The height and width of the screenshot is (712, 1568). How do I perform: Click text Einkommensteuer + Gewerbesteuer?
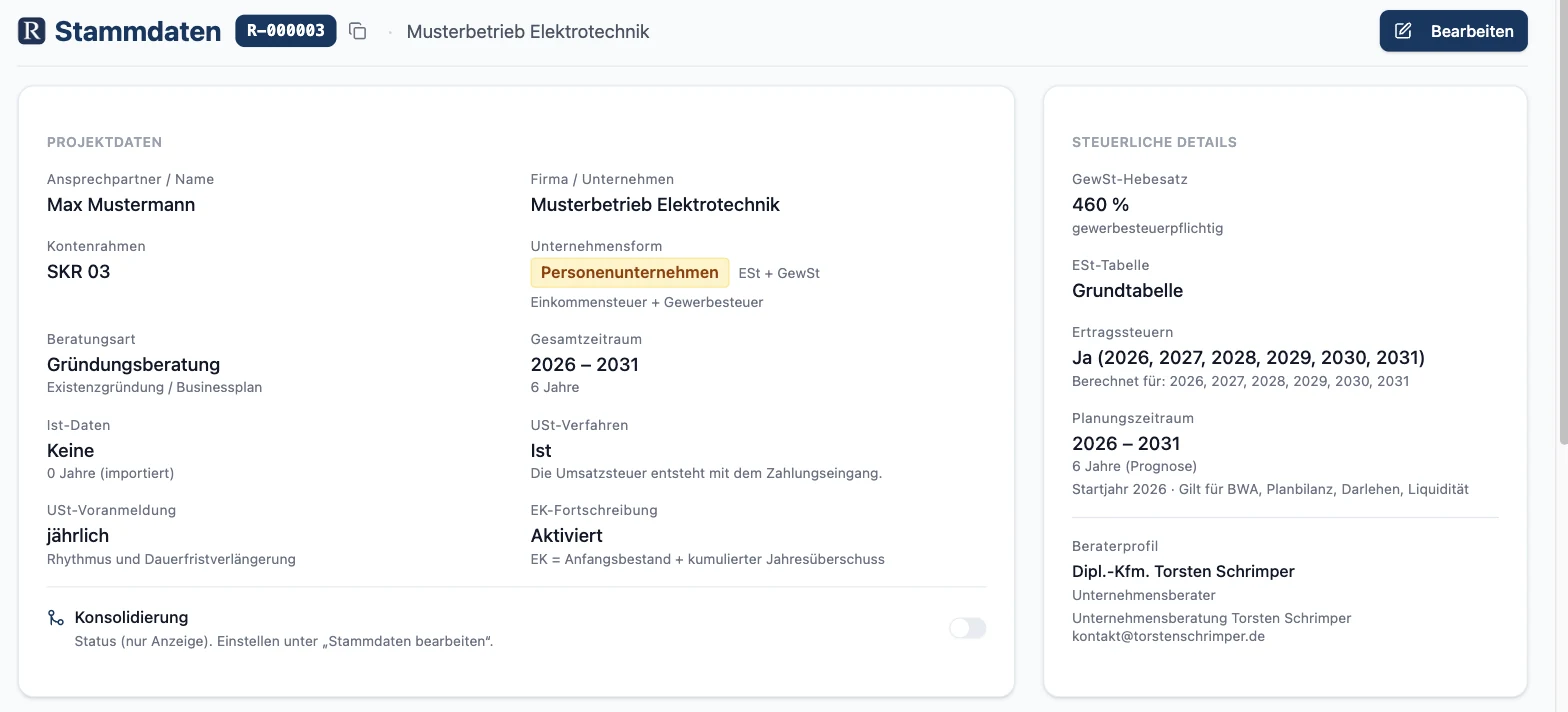[647, 303]
